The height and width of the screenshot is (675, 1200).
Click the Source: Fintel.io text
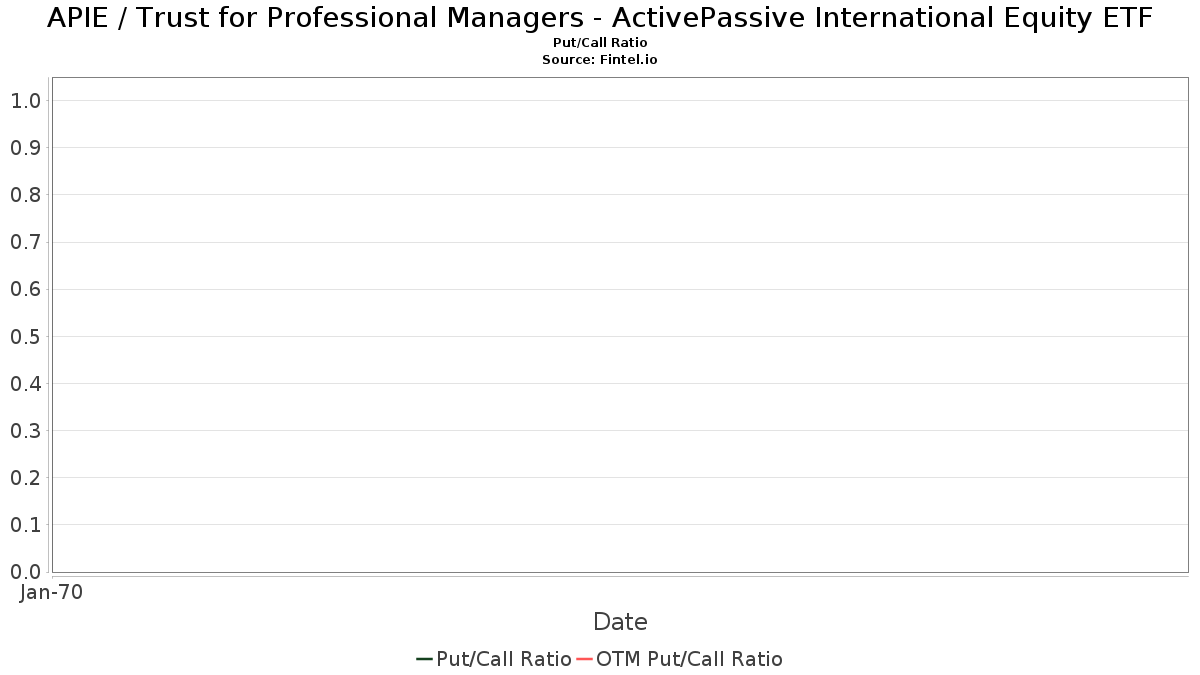pos(600,60)
